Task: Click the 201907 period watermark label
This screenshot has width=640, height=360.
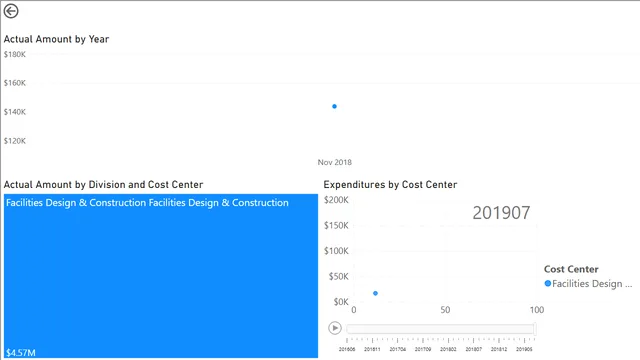Action: tap(501, 213)
